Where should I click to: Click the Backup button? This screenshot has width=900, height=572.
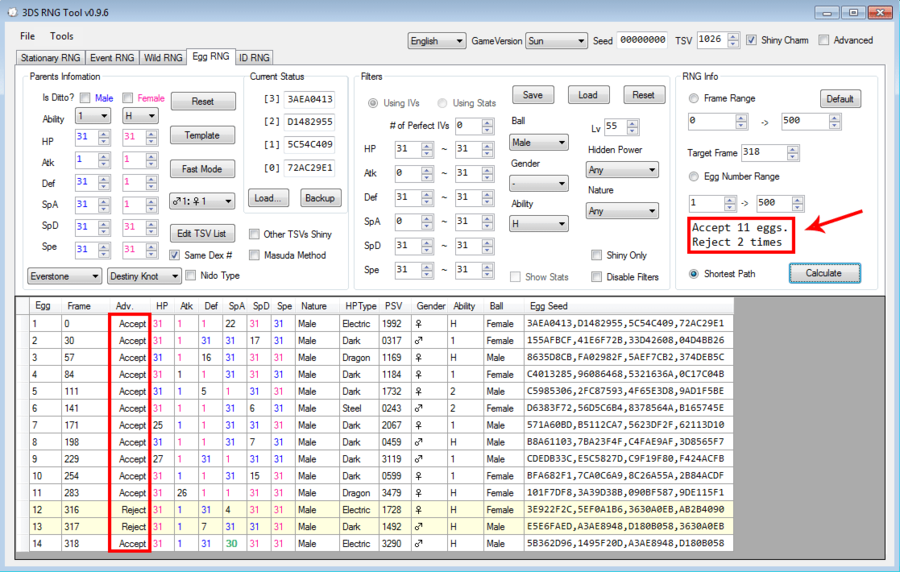(320, 198)
